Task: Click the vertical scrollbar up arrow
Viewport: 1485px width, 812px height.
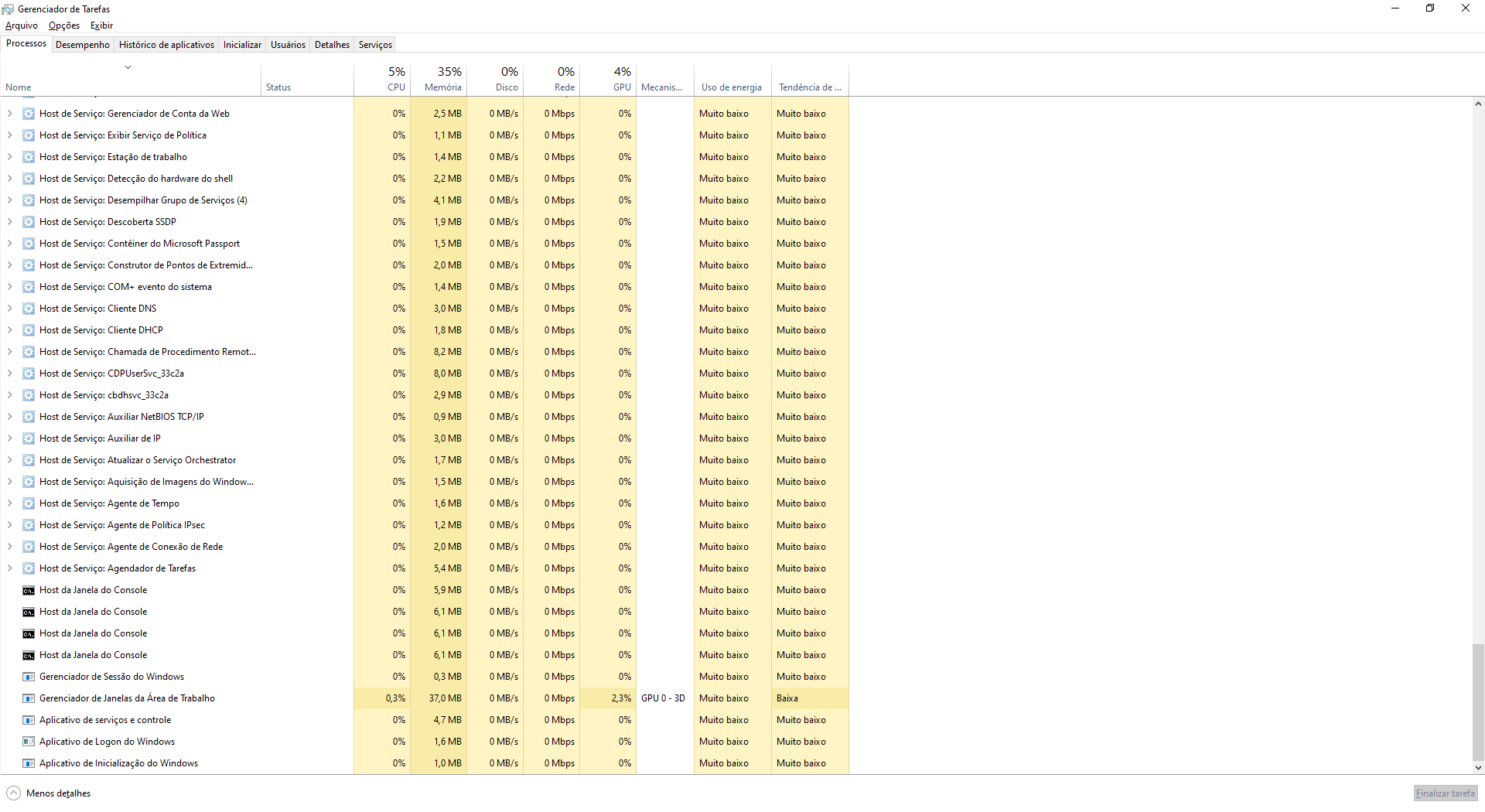Action: (1478, 104)
